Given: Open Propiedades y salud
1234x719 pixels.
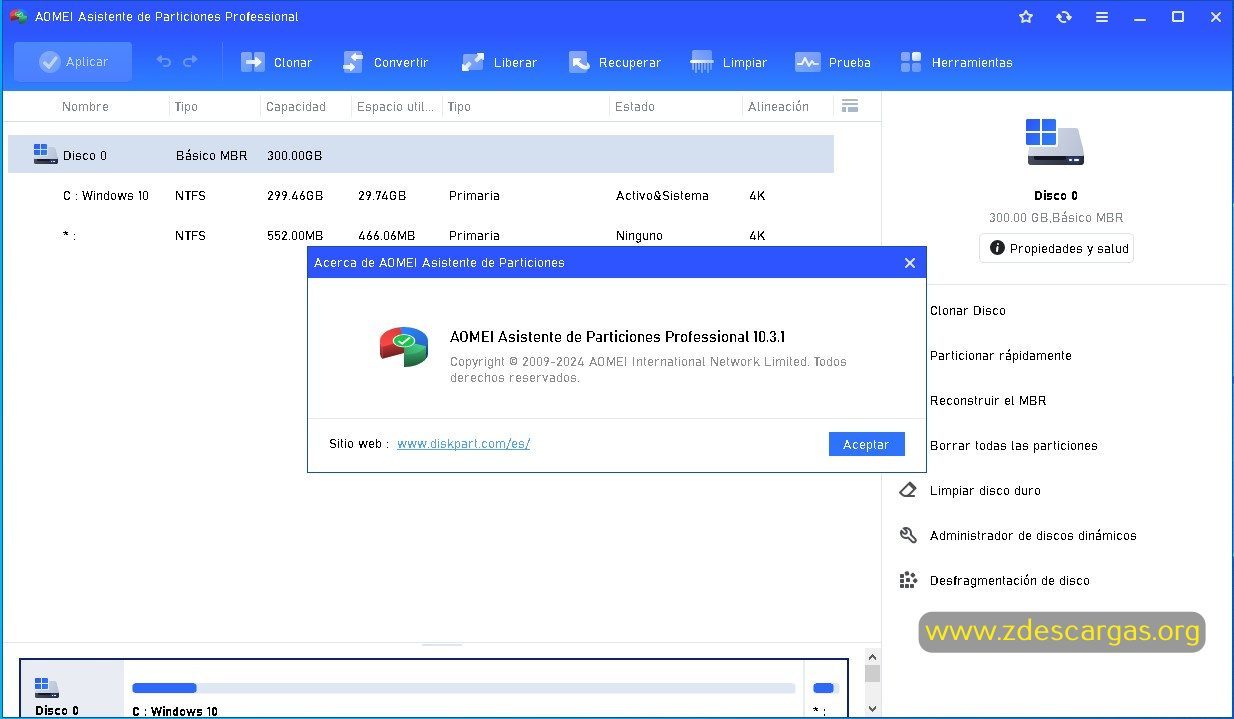Looking at the screenshot, I should 1056,248.
